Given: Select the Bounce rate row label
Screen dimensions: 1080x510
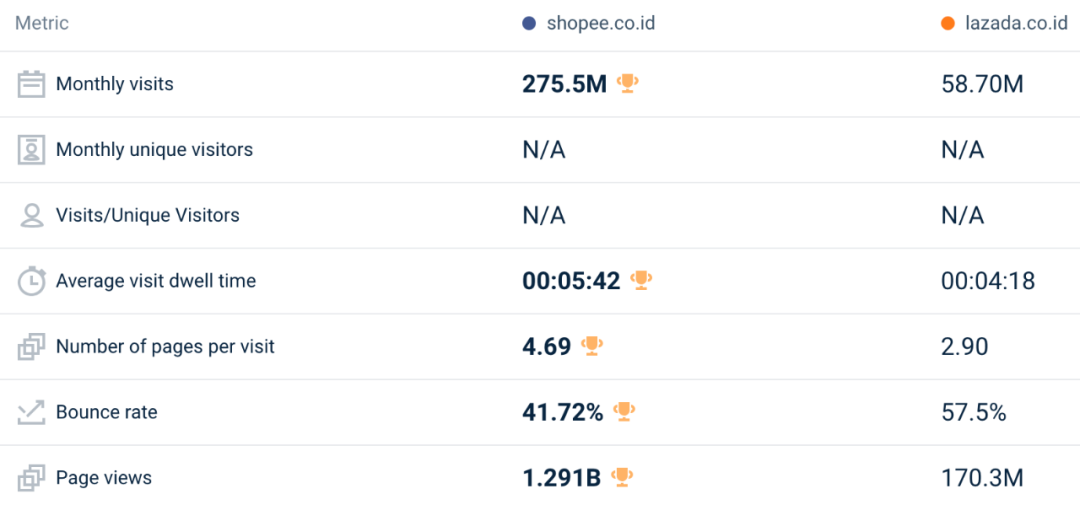Looking at the screenshot, I should pyautogui.click(x=106, y=412).
